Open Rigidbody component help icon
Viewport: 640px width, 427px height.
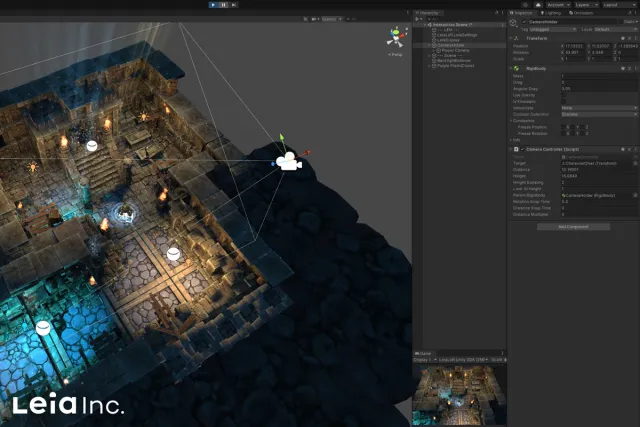(x=622, y=69)
